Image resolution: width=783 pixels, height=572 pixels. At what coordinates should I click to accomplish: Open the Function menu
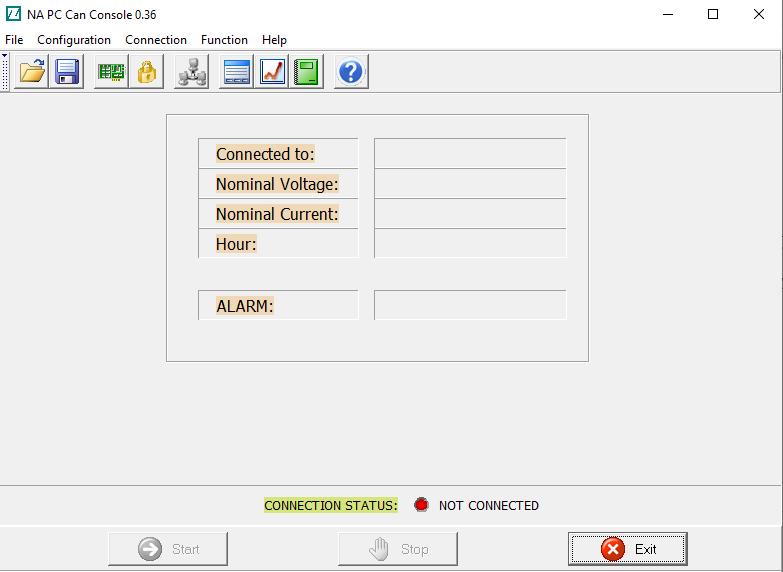click(224, 40)
